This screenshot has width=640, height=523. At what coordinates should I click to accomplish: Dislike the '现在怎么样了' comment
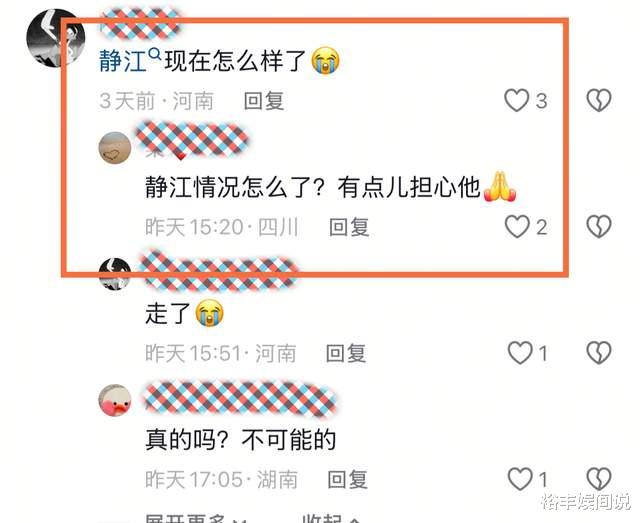599,100
